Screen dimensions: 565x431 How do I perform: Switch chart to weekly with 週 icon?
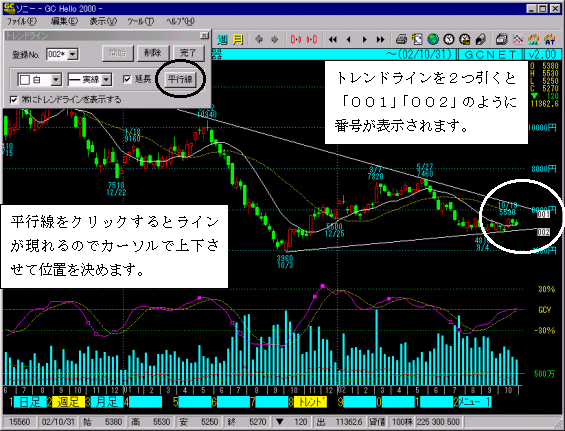coord(222,39)
